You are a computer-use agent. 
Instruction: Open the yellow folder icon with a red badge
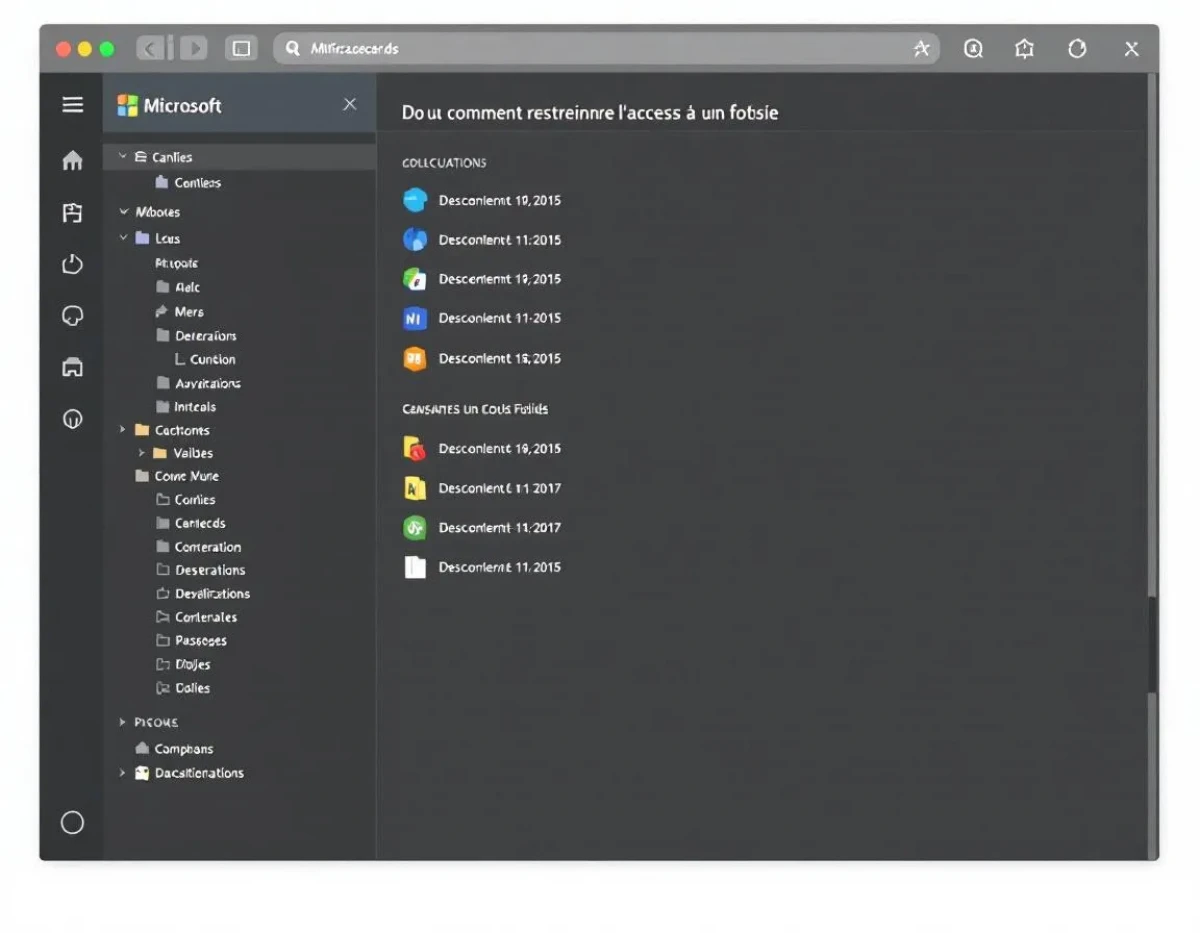[415, 449]
